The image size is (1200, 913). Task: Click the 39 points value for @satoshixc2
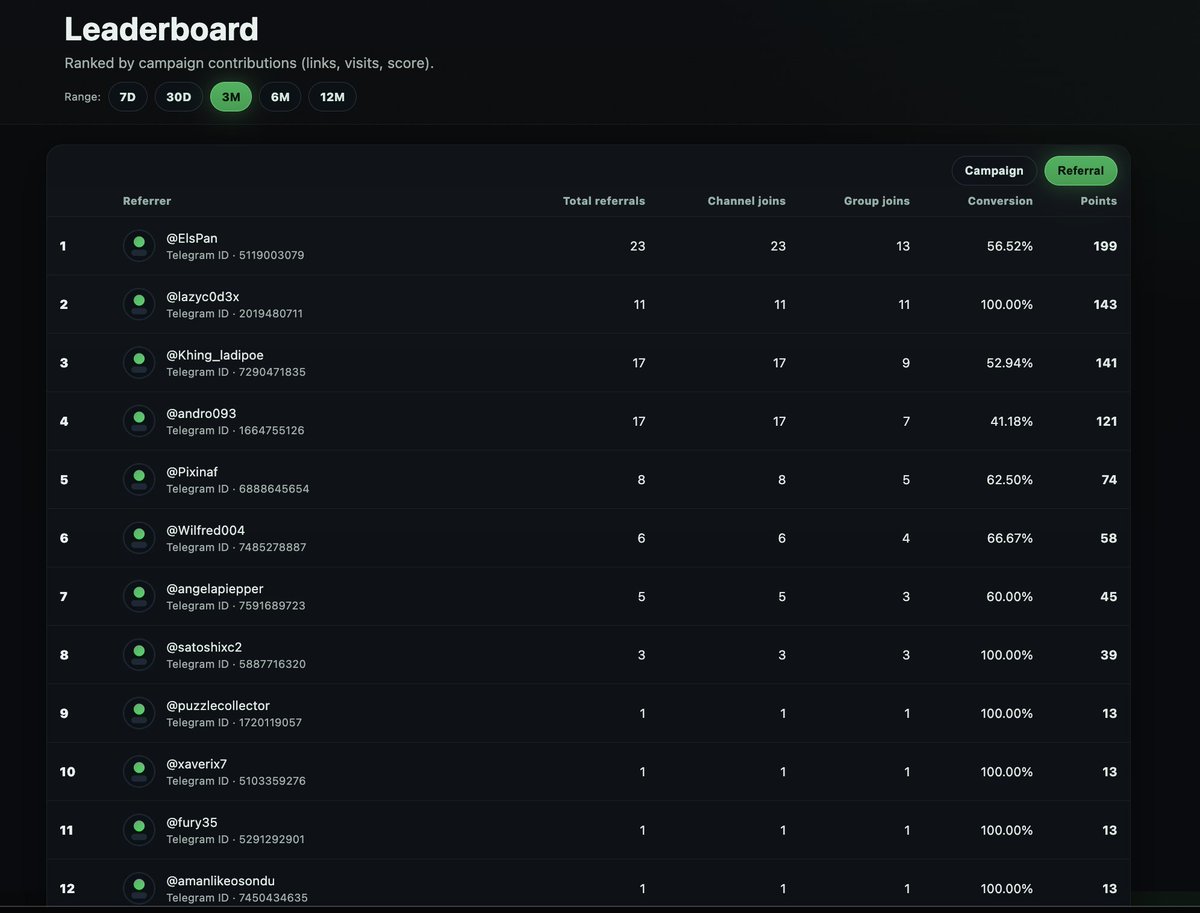[1109, 655]
